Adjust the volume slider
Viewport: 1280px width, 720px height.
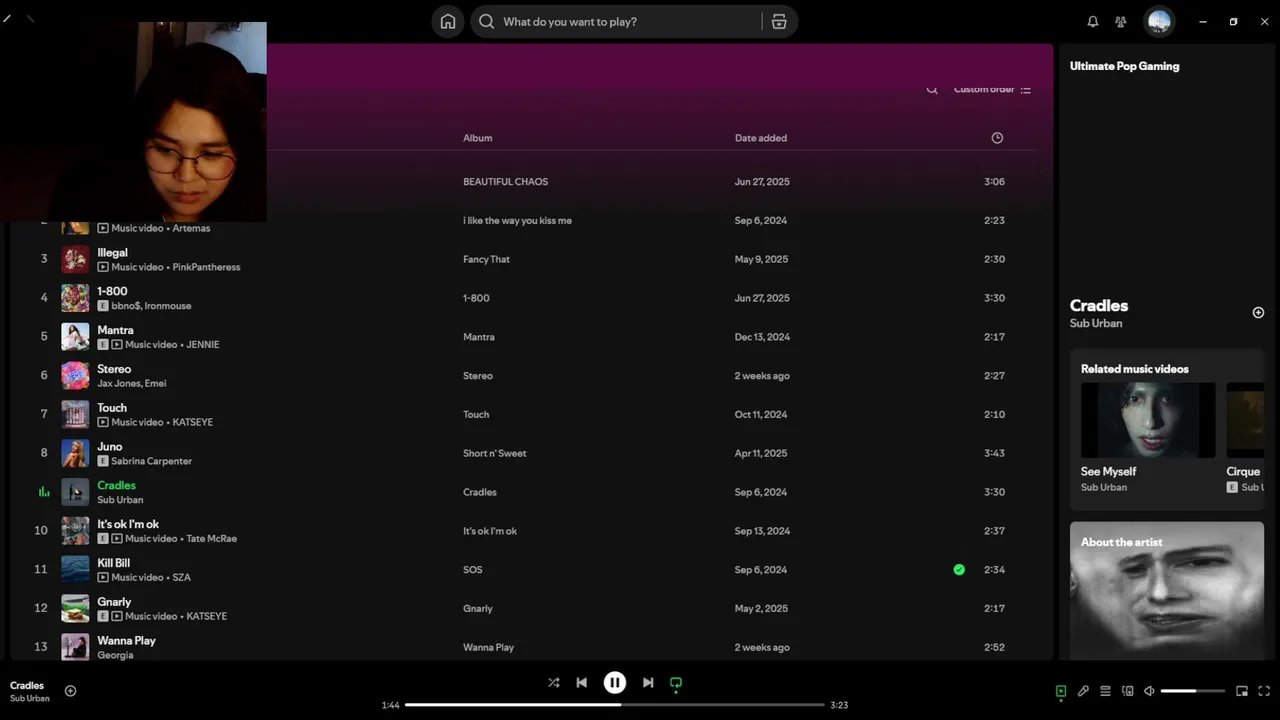pyautogui.click(x=1193, y=691)
